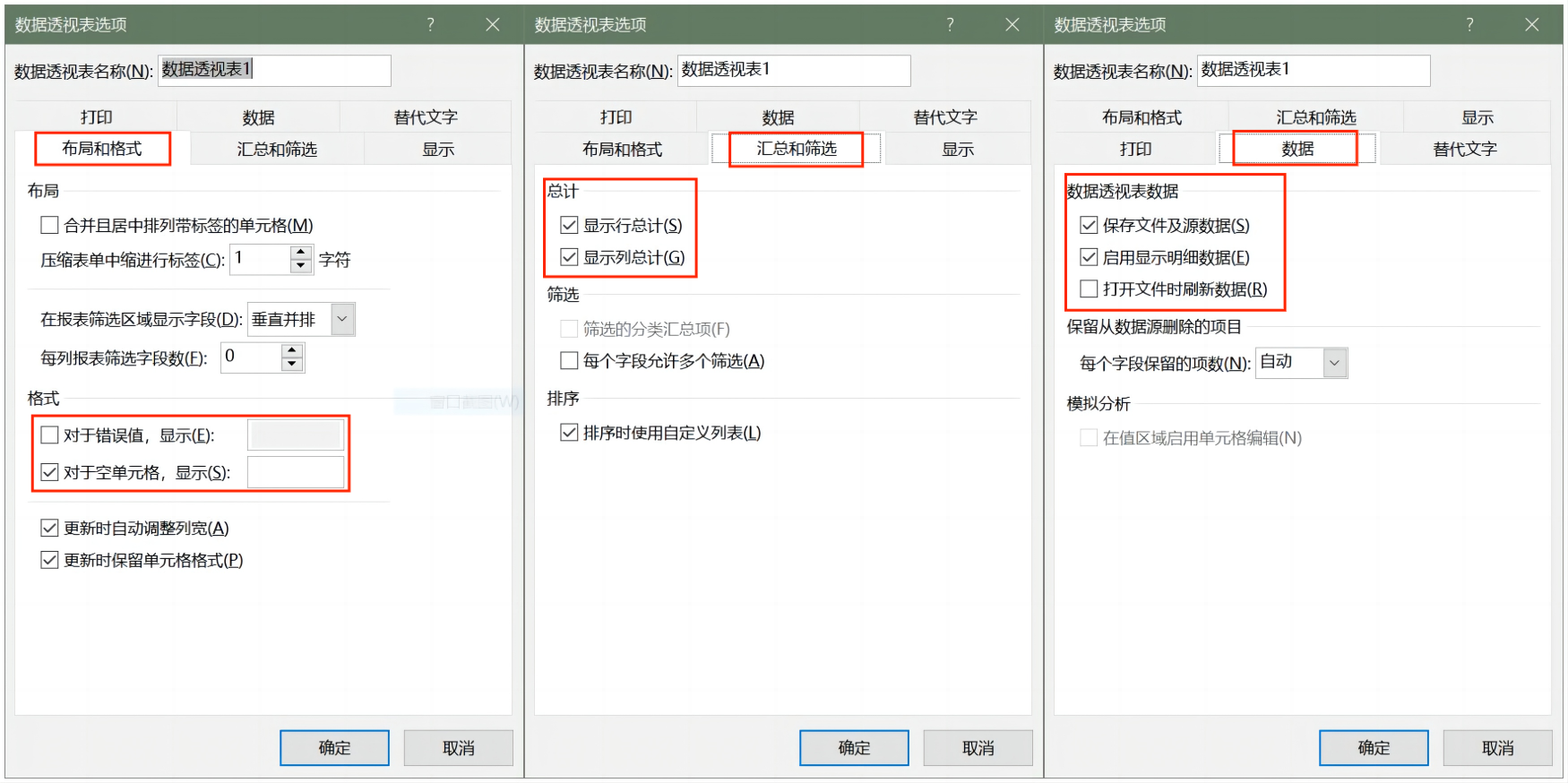The height and width of the screenshot is (783, 1568).
Task: Enable 打开文件时刷新数据 checkbox
Action: (1089, 289)
